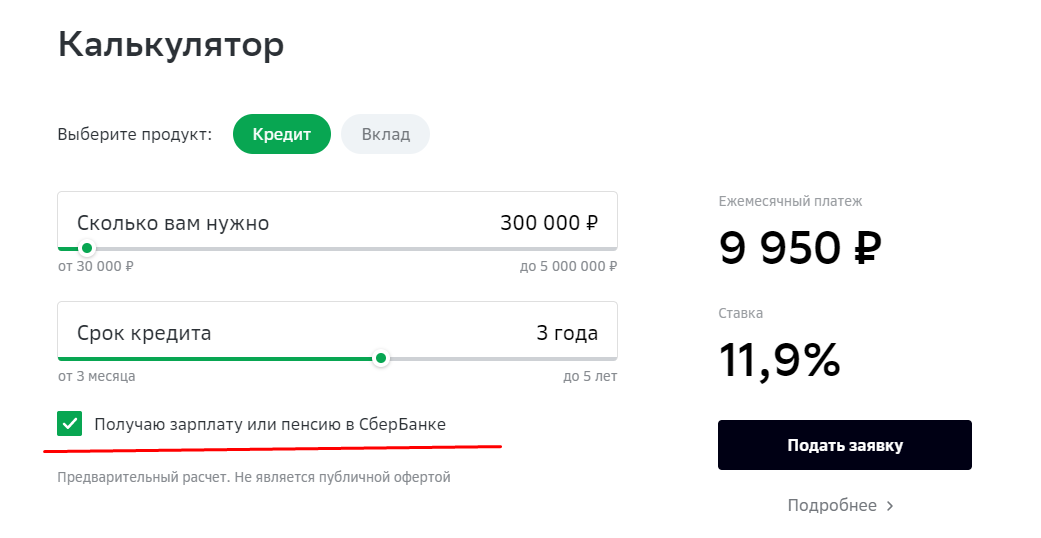
Task: Uncheck the salary or pension in СберБанк checkbox
Action: click(70, 424)
